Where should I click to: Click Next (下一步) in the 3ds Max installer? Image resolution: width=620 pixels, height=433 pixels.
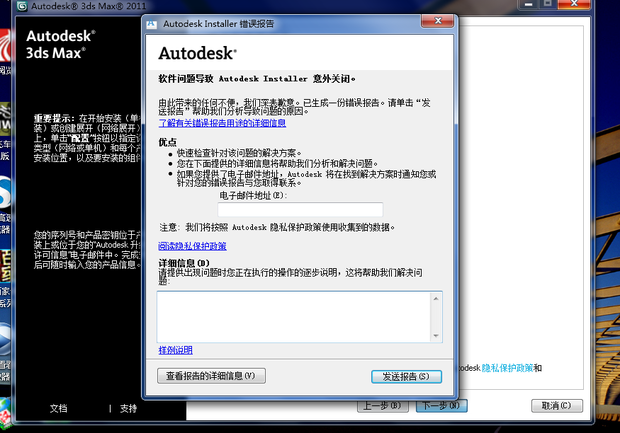pyautogui.click(x=442, y=406)
